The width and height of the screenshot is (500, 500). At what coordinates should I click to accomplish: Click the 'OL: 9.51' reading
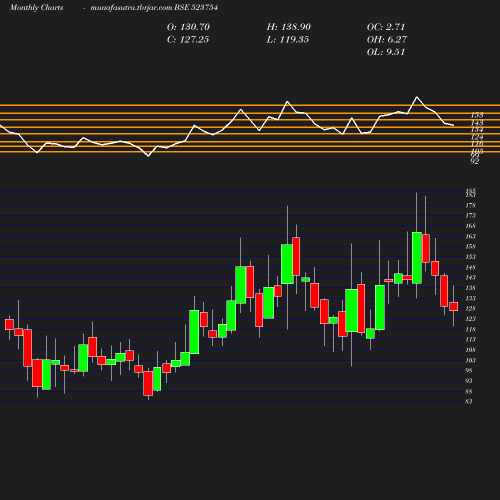[x=386, y=52]
